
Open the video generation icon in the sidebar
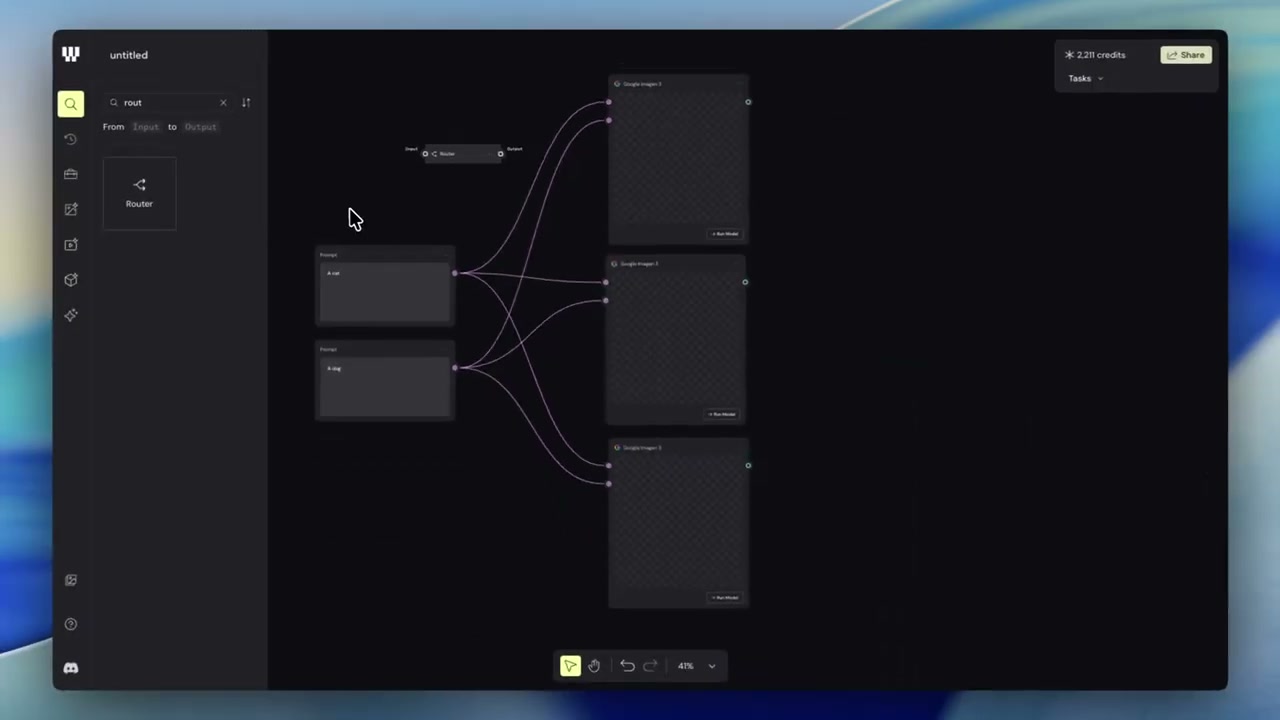click(70, 244)
